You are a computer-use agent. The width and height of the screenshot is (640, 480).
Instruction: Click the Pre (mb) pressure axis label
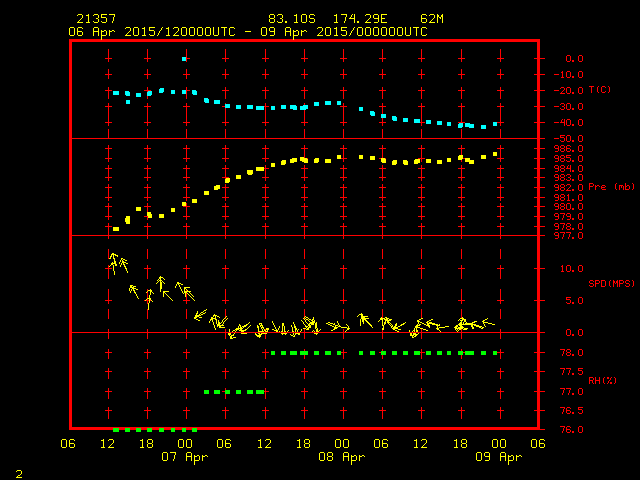(611, 187)
